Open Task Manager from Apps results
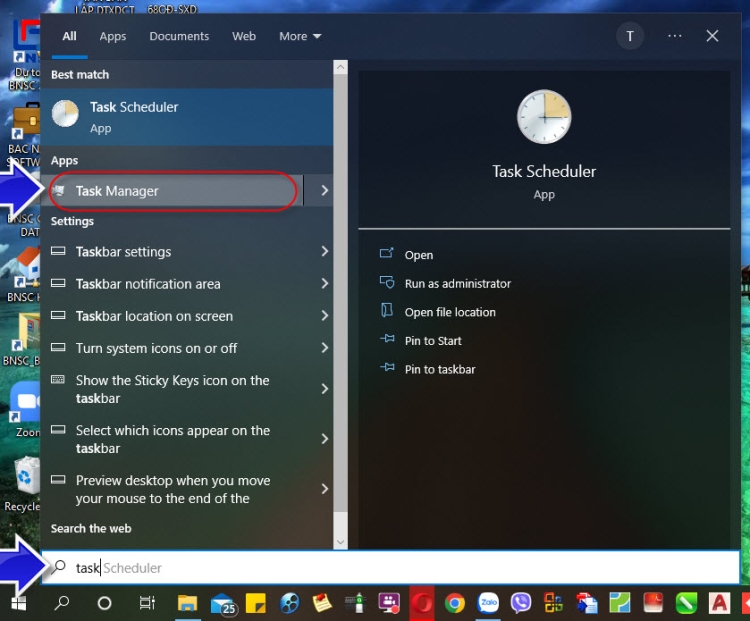The height and width of the screenshot is (621, 750). (x=117, y=191)
